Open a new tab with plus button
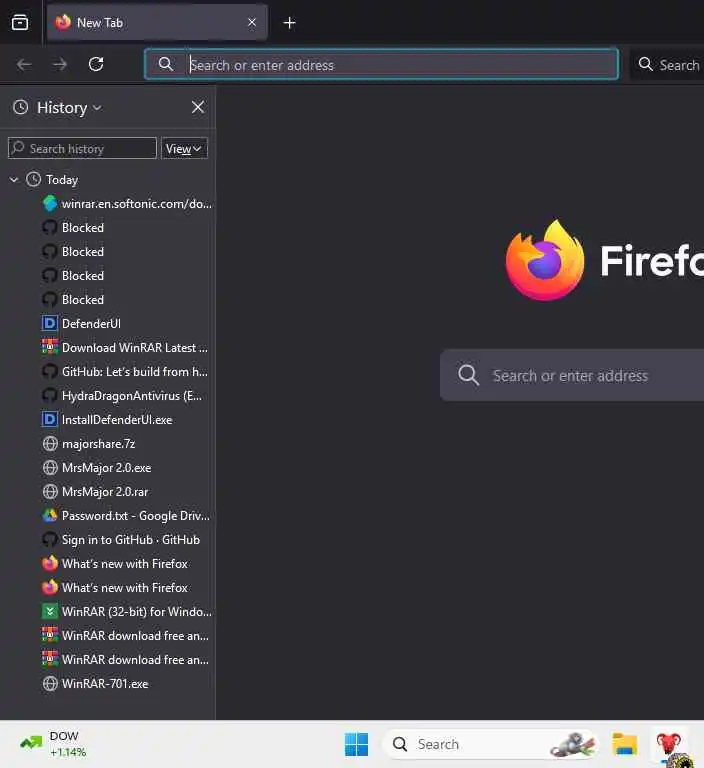 (x=289, y=23)
